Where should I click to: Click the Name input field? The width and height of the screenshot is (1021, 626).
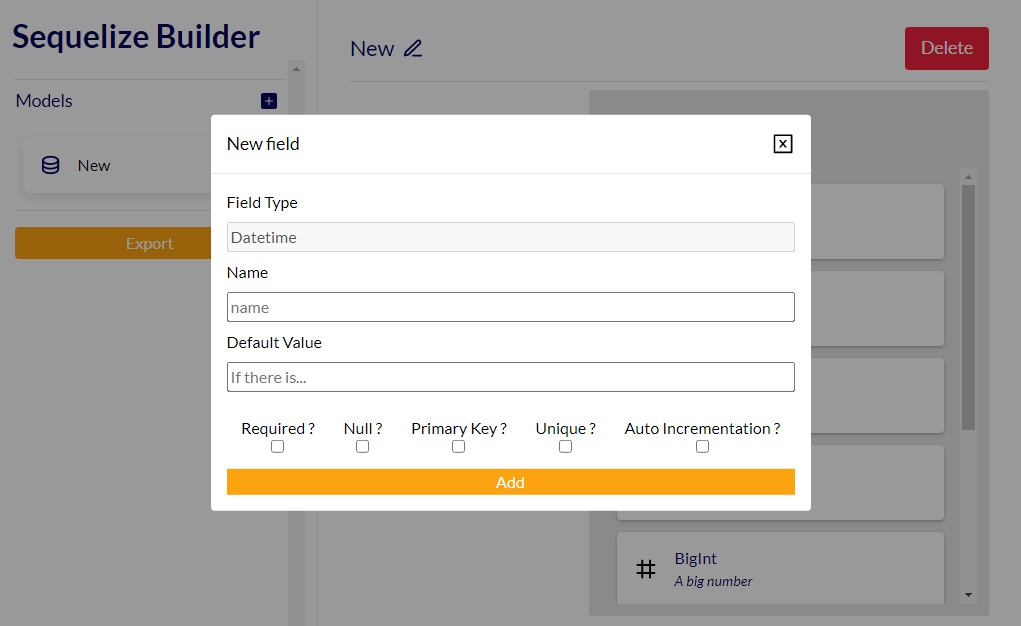(510, 307)
